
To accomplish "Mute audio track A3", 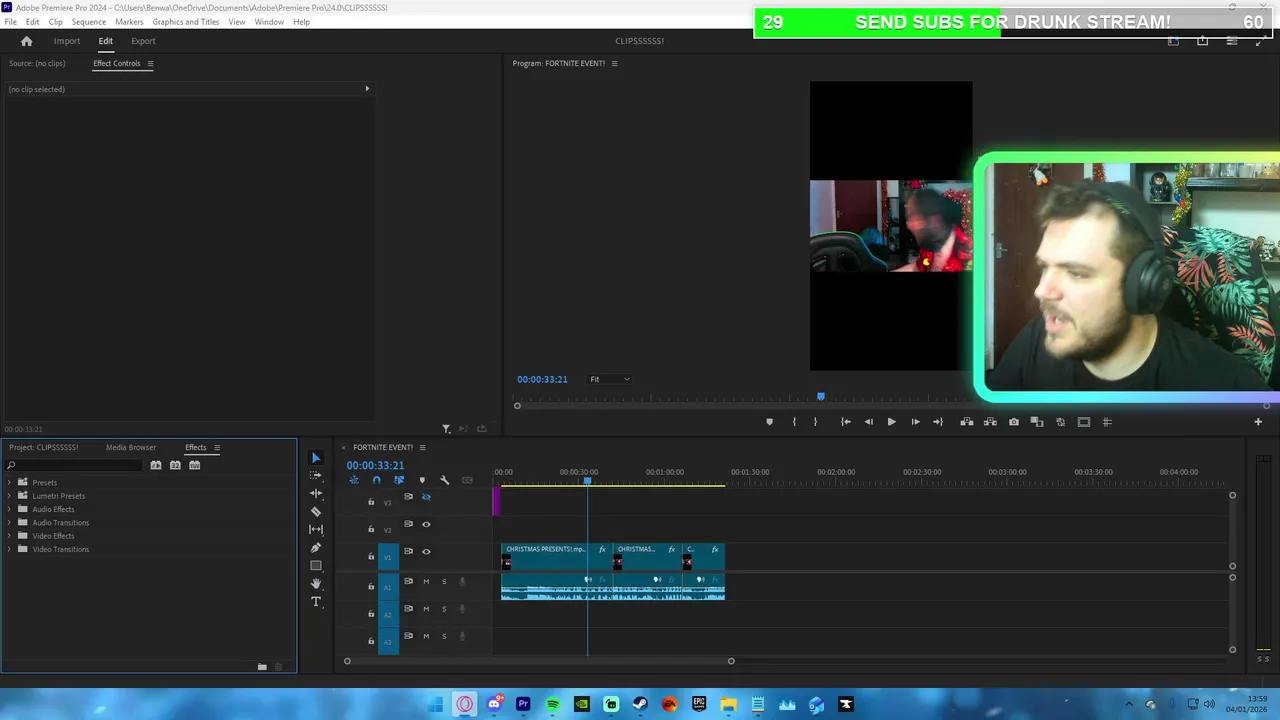I will (x=426, y=636).
